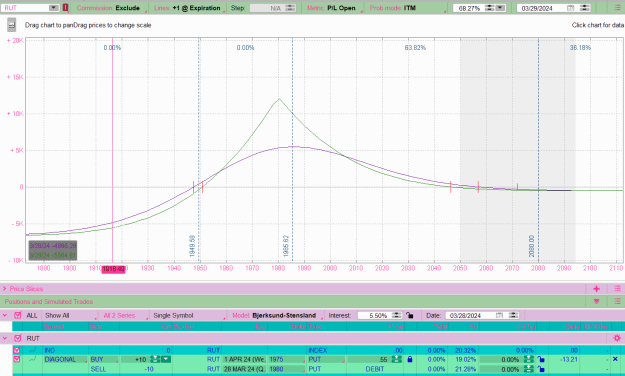Viewport: 625px width, 376px height.
Task: Click the 1985.62 vertical slice line label
Action: (285, 246)
